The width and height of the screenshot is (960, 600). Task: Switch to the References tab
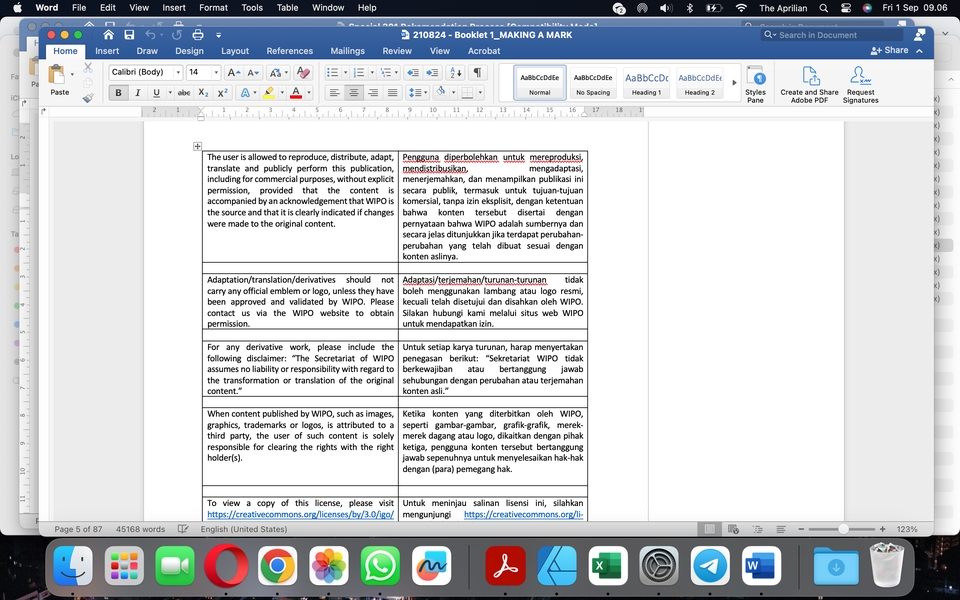289,51
